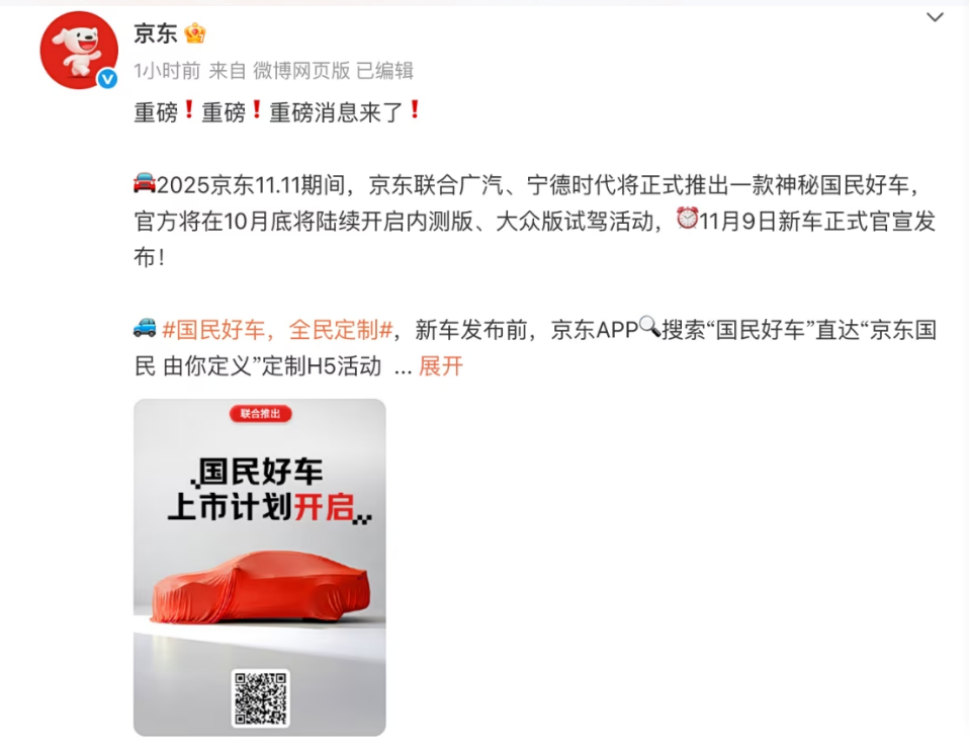970x754 pixels.
Task: Click the magnifying glass emoji after 京东APP
Action: [650, 327]
